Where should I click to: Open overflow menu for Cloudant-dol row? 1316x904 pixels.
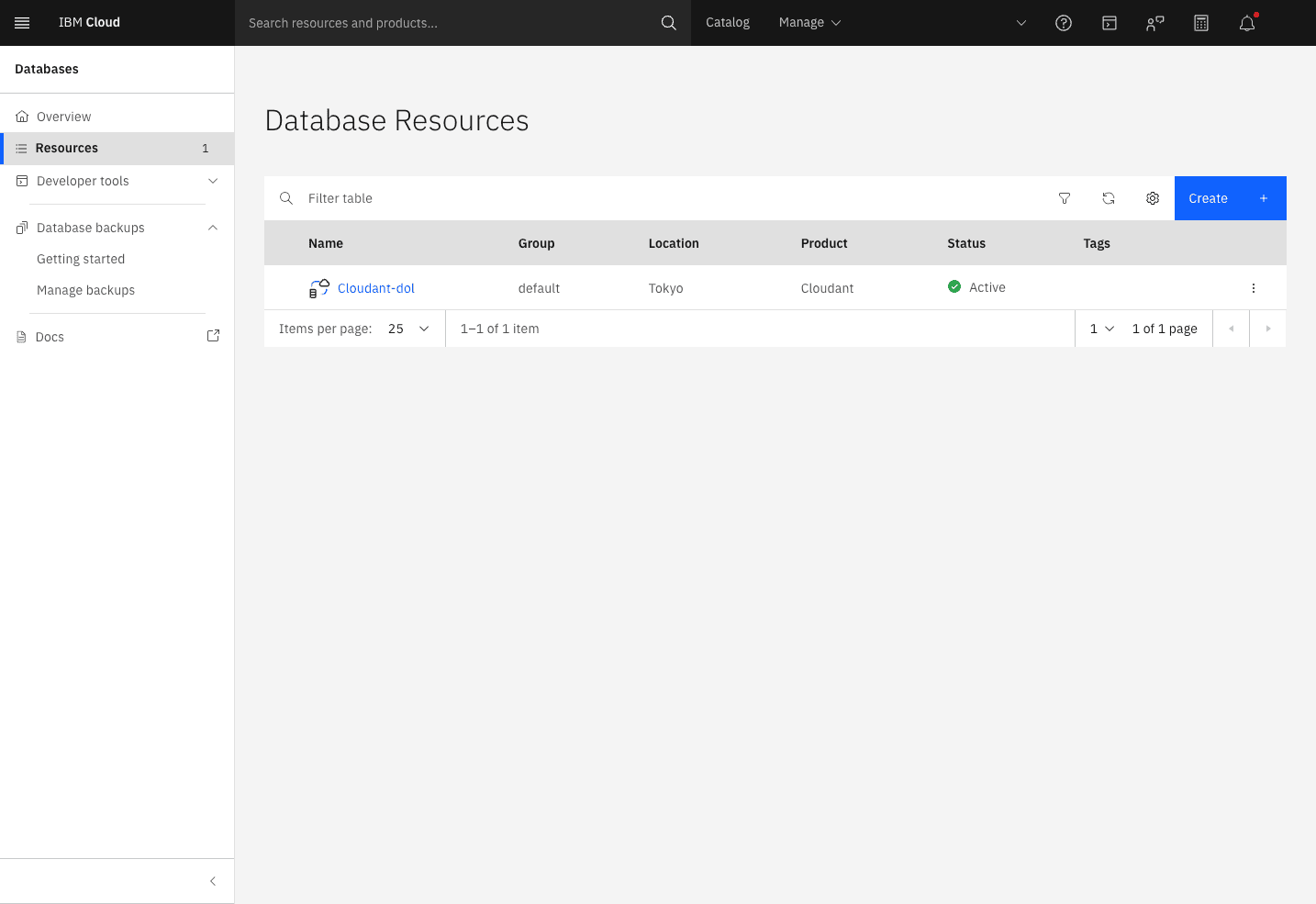click(1254, 288)
